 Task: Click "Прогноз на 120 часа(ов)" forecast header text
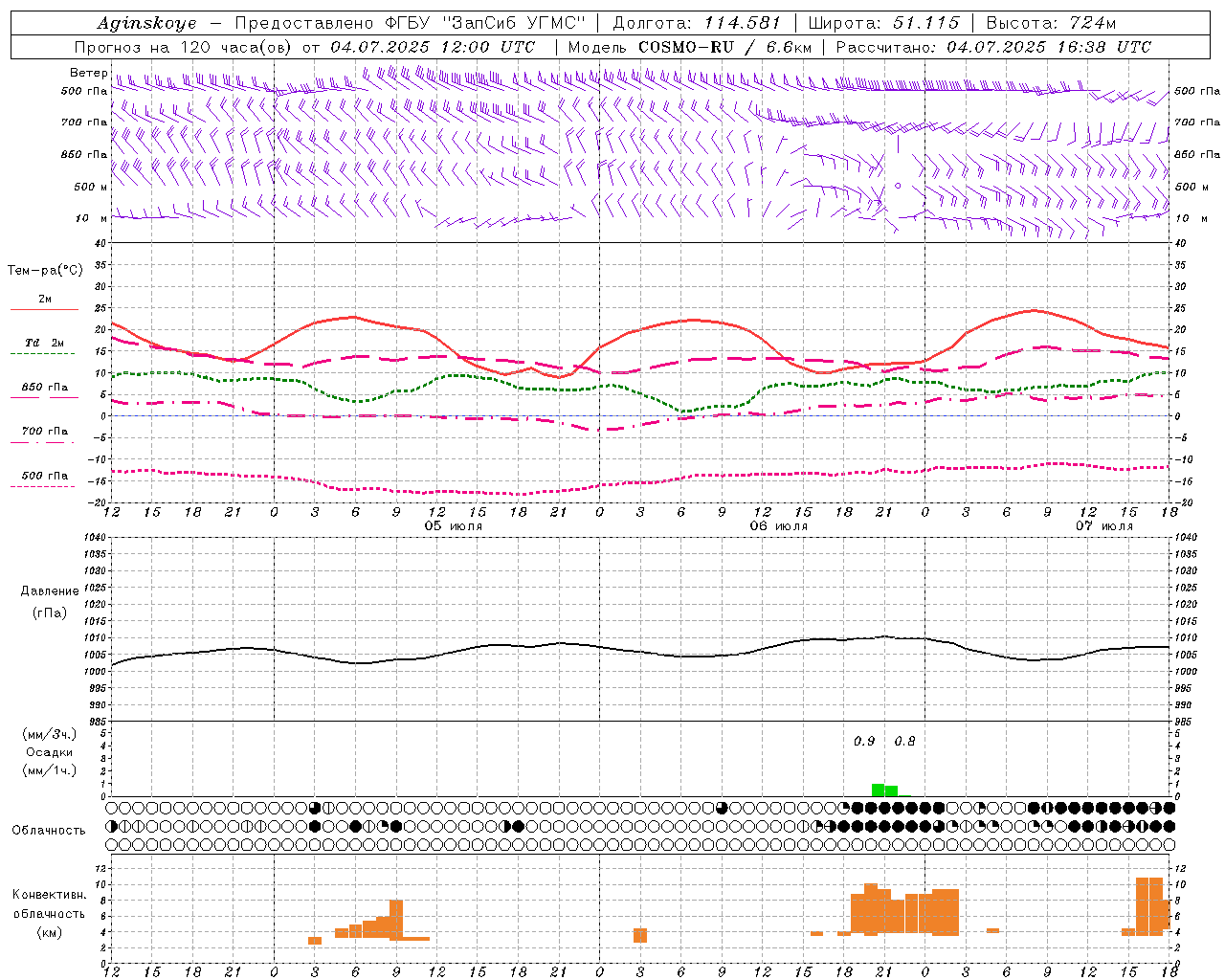(184, 47)
